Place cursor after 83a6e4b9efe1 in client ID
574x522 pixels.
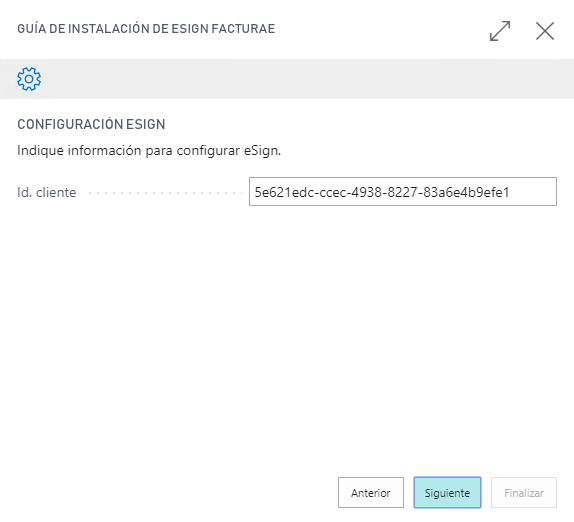tap(510, 192)
